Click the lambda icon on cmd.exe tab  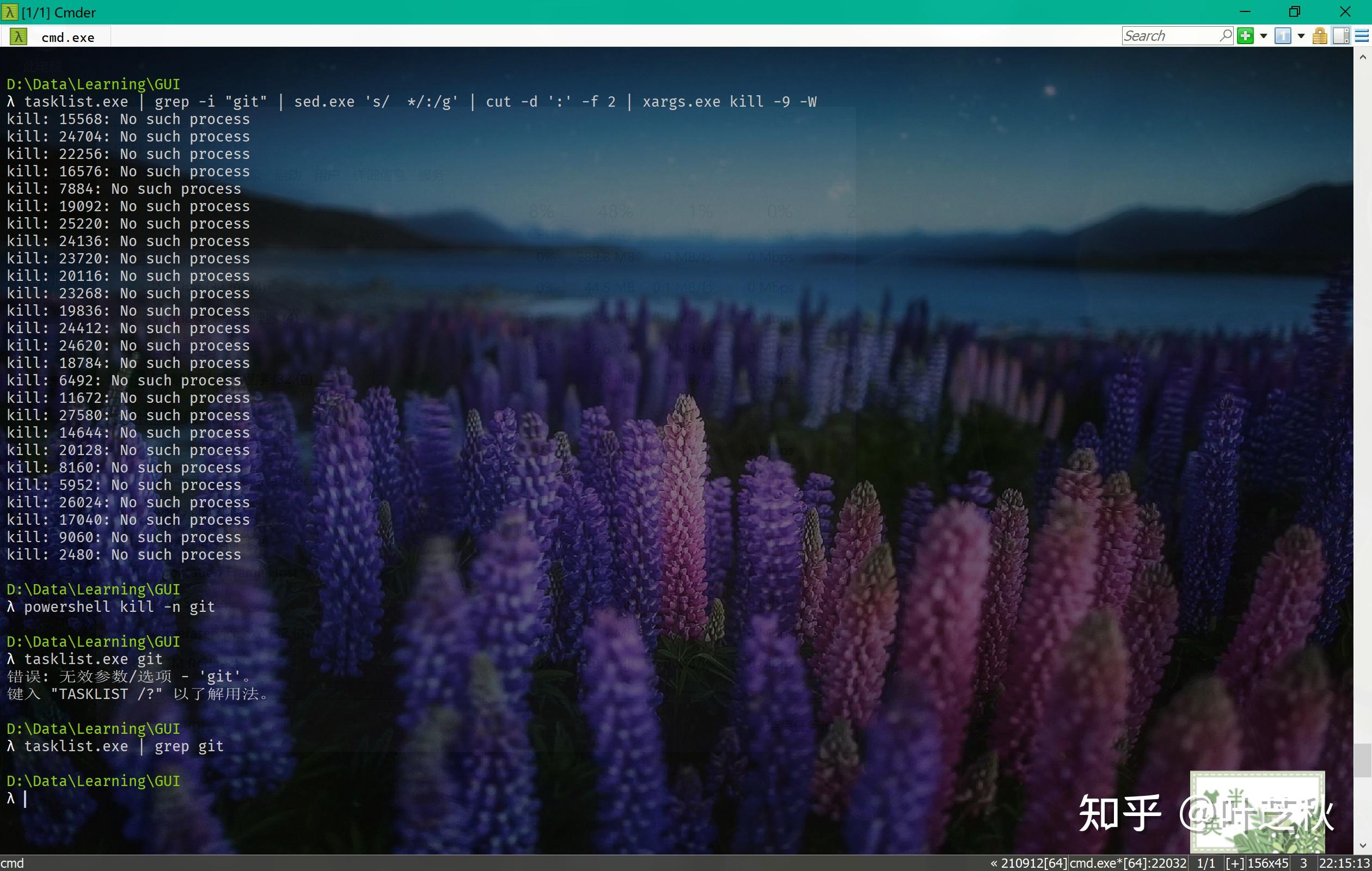click(x=18, y=37)
